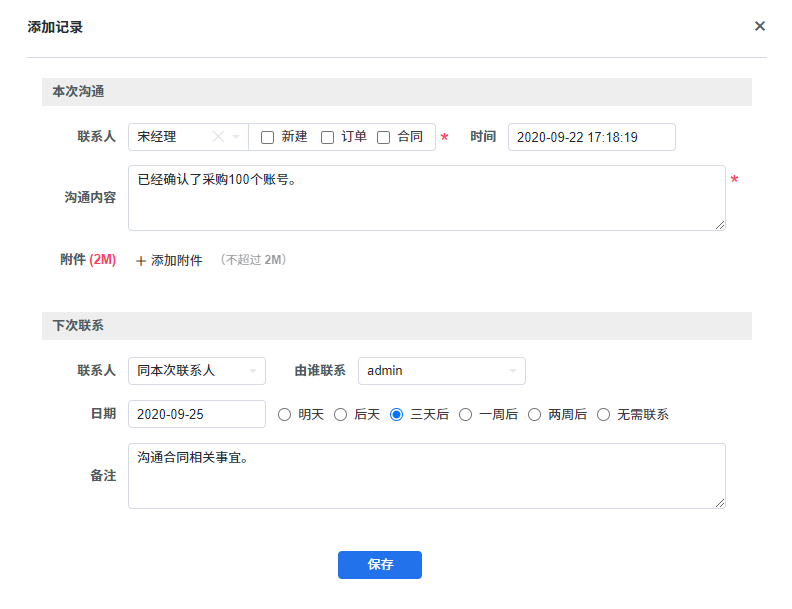Click into the 沟通内容 text area
The height and width of the screenshot is (609, 792).
[426, 198]
